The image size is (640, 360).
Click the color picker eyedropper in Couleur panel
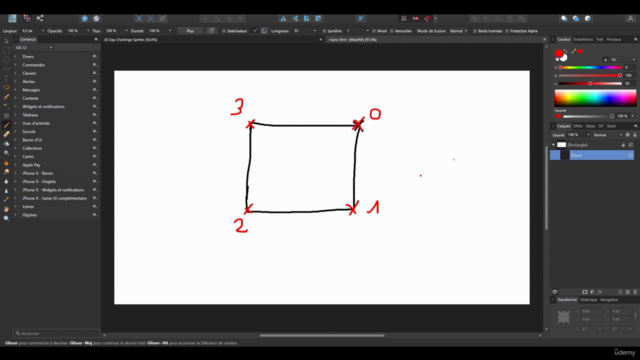tap(573, 51)
